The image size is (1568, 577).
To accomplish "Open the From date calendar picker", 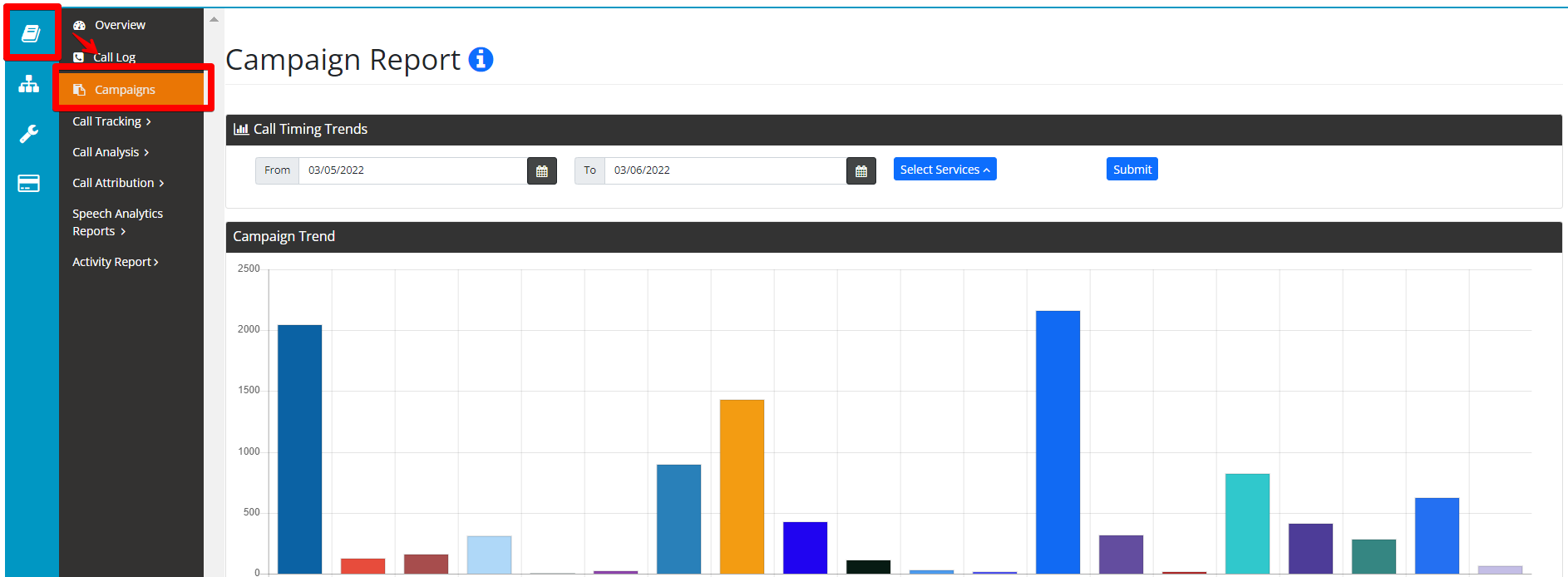I will click(x=542, y=170).
